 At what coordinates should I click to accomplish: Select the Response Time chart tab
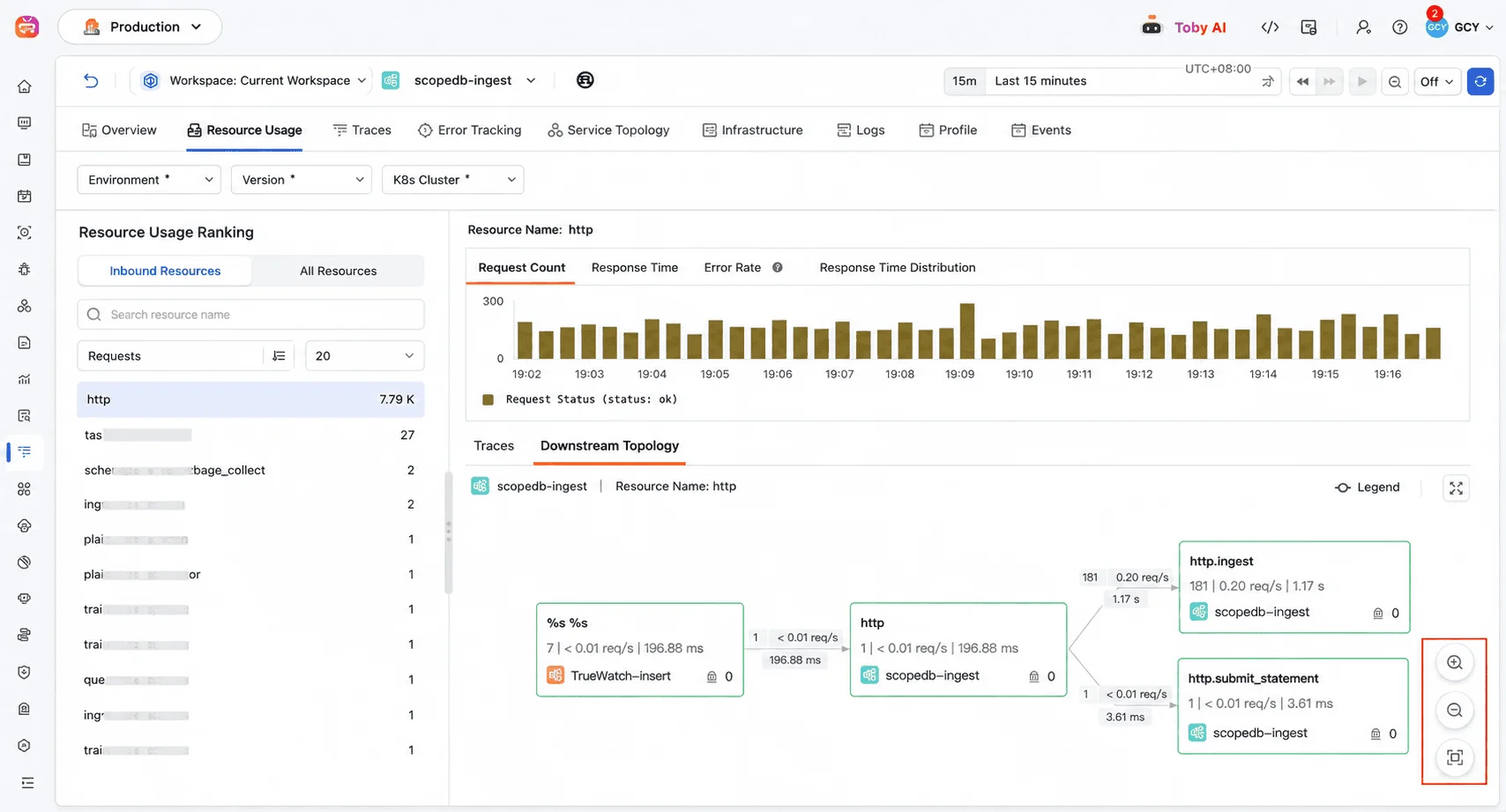[x=635, y=267]
